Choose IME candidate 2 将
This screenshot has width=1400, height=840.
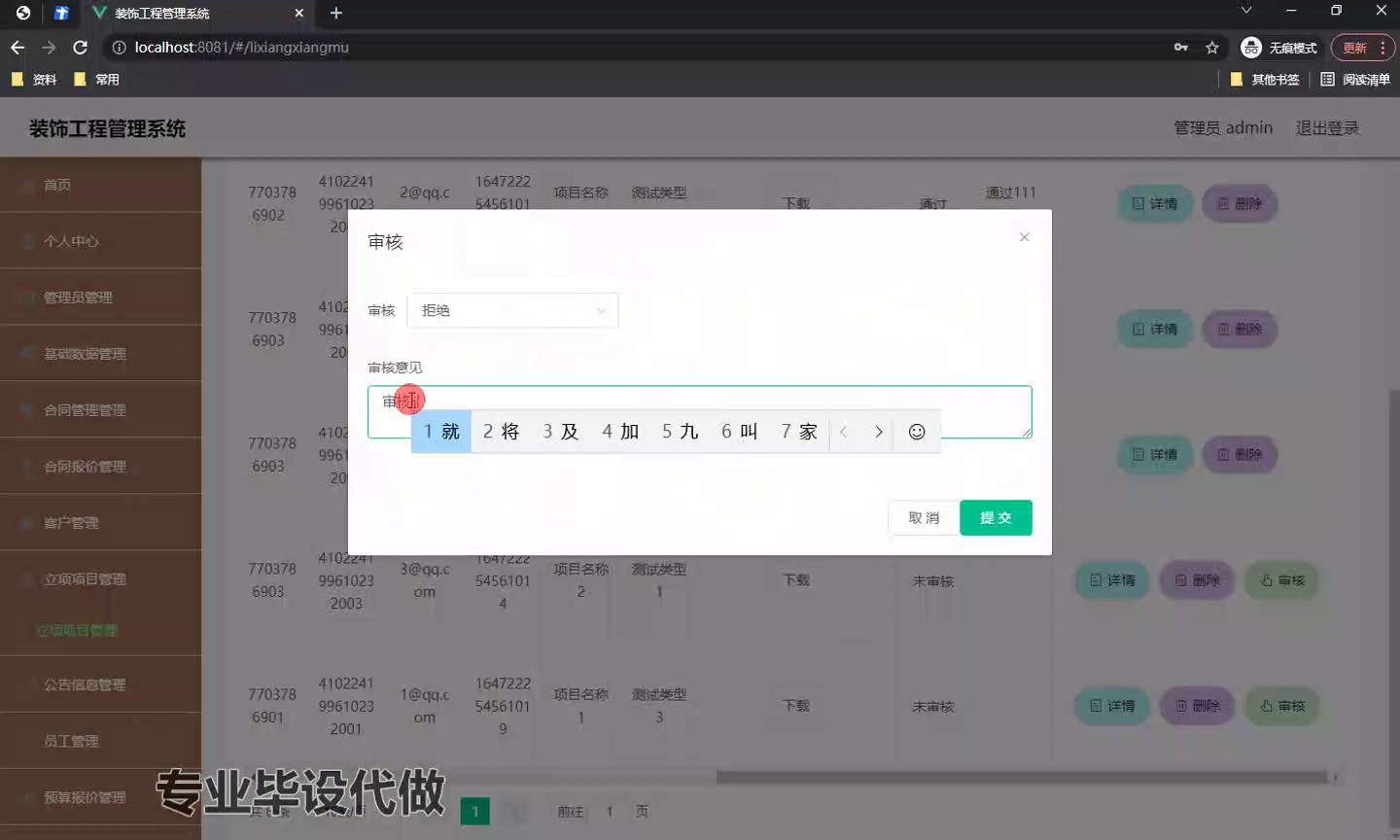(x=501, y=432)
